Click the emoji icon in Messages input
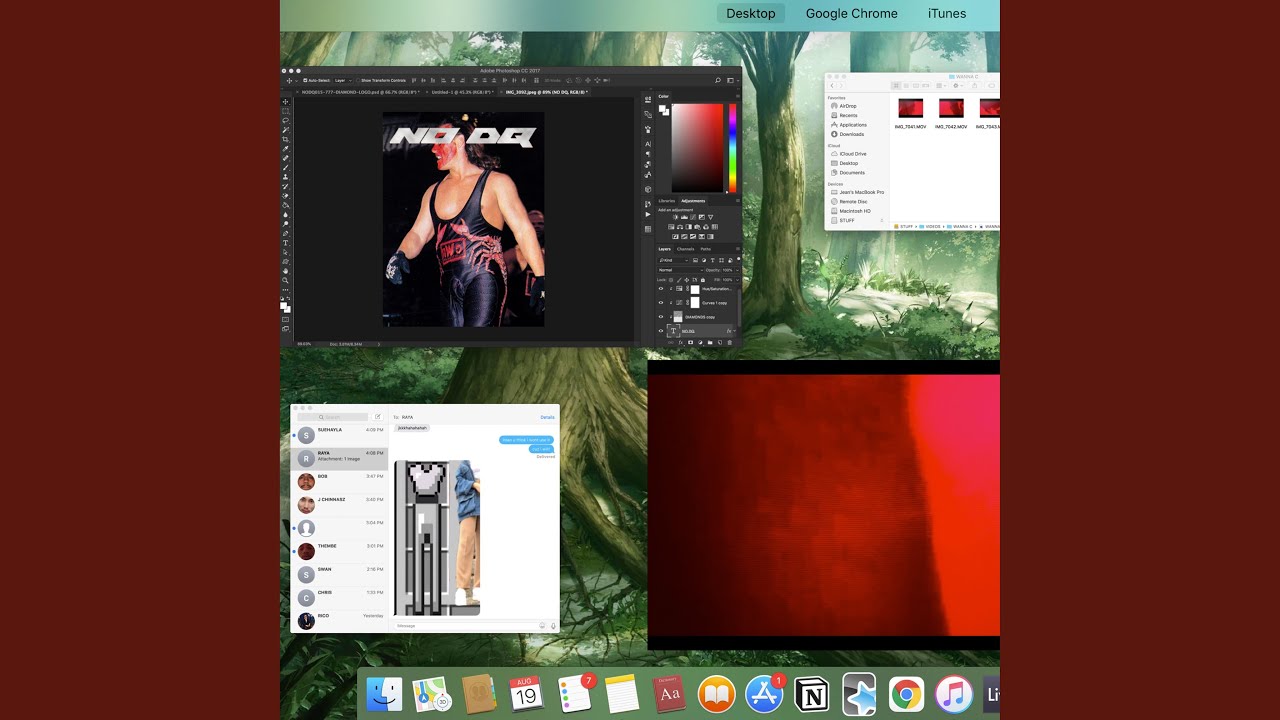The width and height of the screenshot is (1280, 720). pos(542,625)
